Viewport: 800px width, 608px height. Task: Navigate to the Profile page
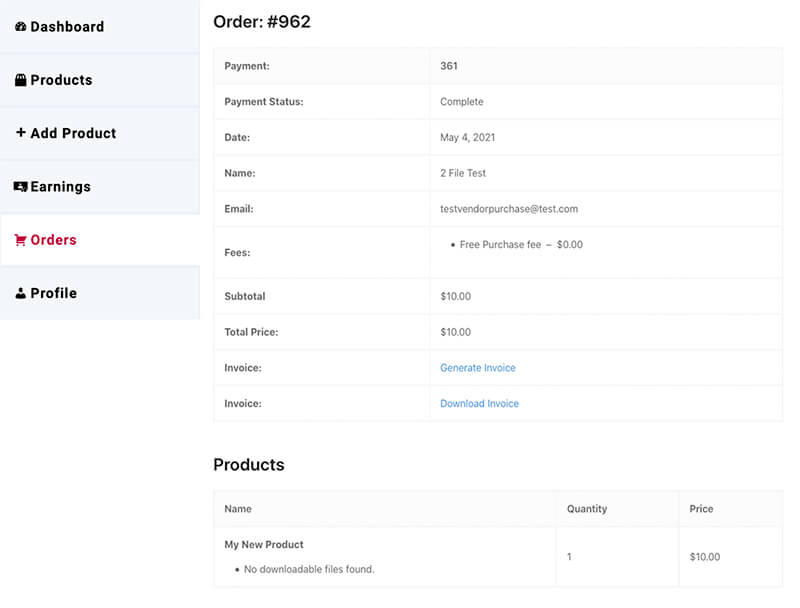coord(53,294)
